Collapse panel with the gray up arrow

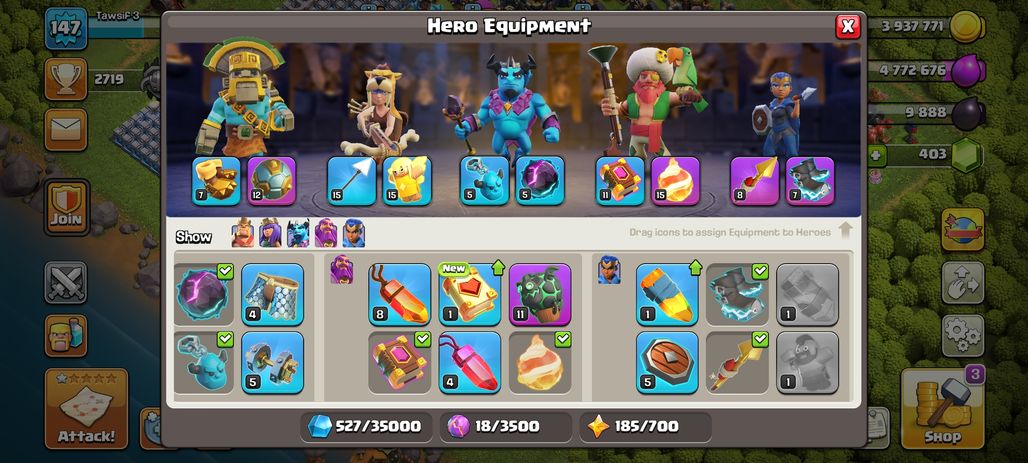845,230
